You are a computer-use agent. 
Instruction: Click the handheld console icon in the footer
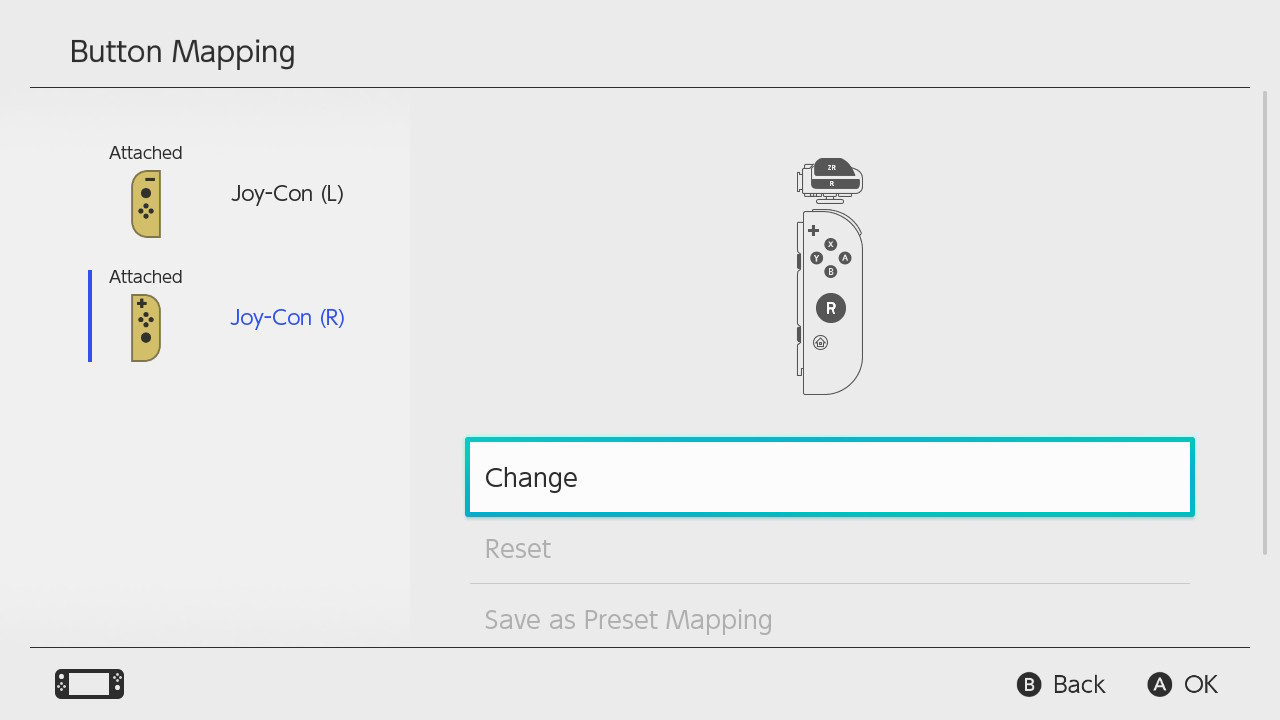point(89,684)
